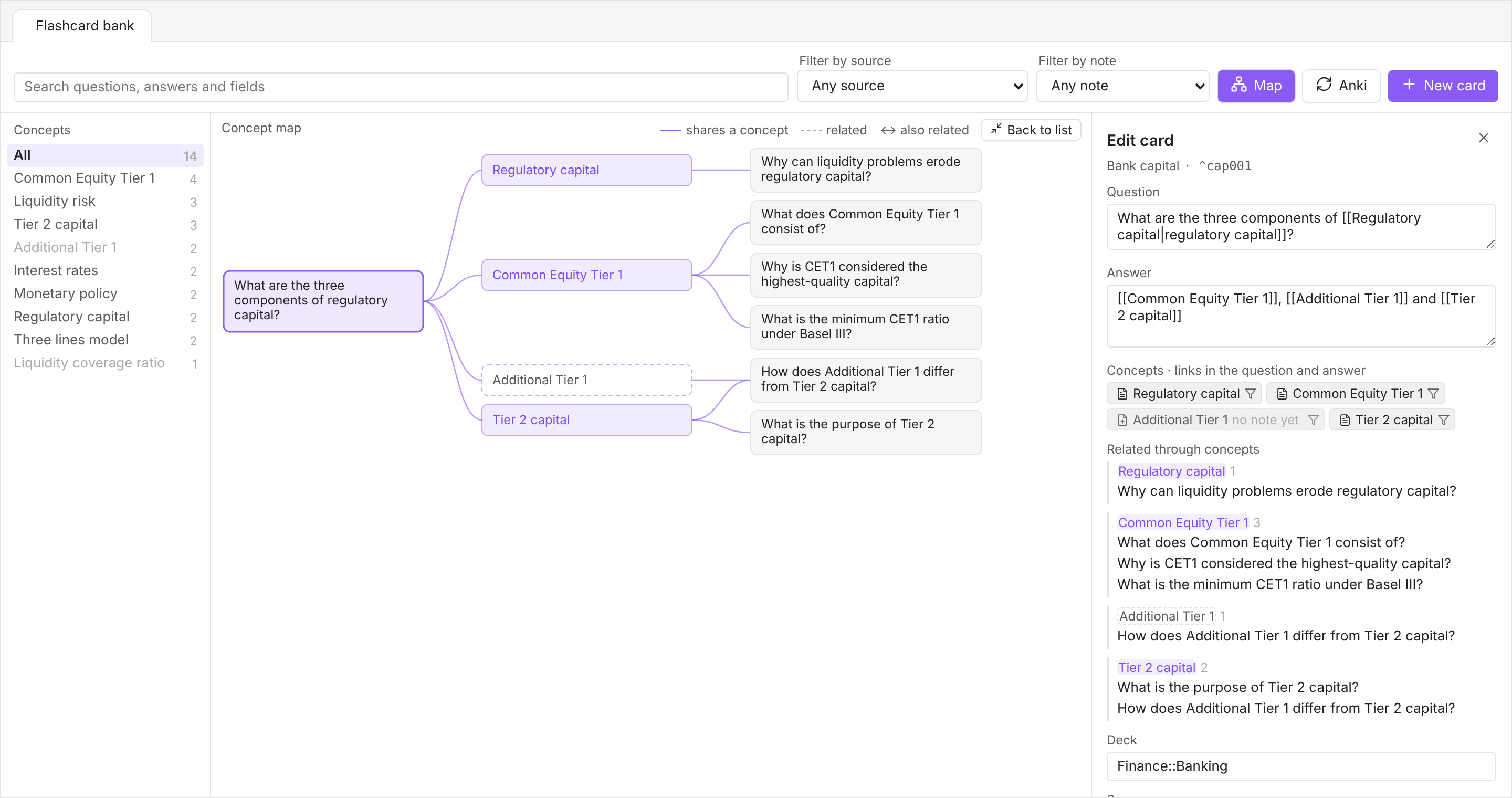This screenshot has width=1512, height=798.
Task: Select Regulatory capital sidebar concept
Action: click(105, 317)
